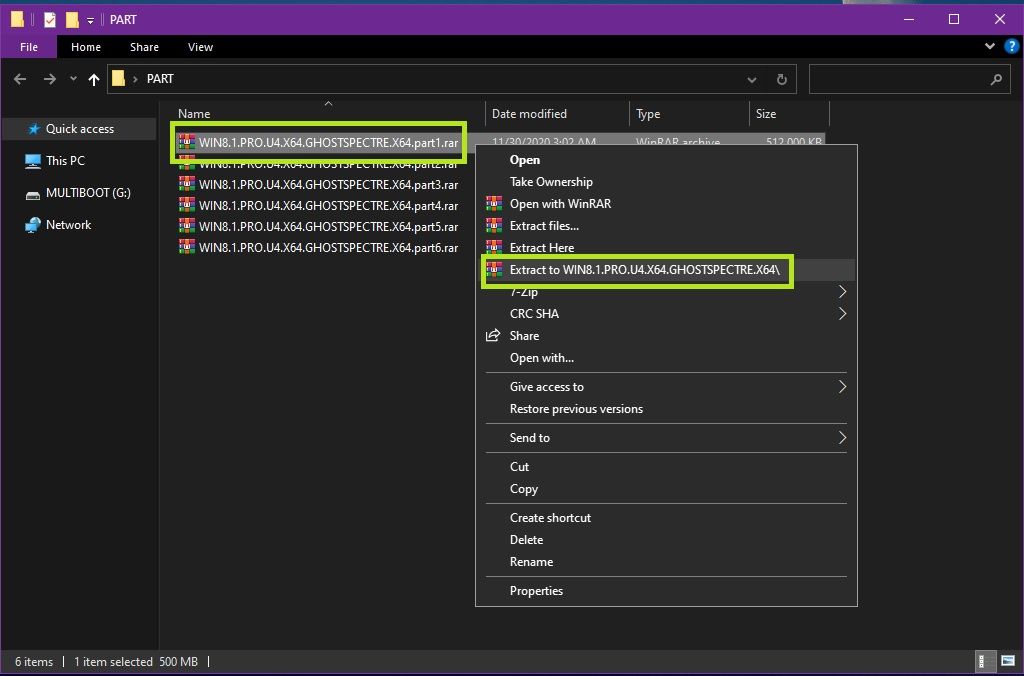The image size is (1024, 676).
Task: Open the File tab
Action: click(29, 47)
